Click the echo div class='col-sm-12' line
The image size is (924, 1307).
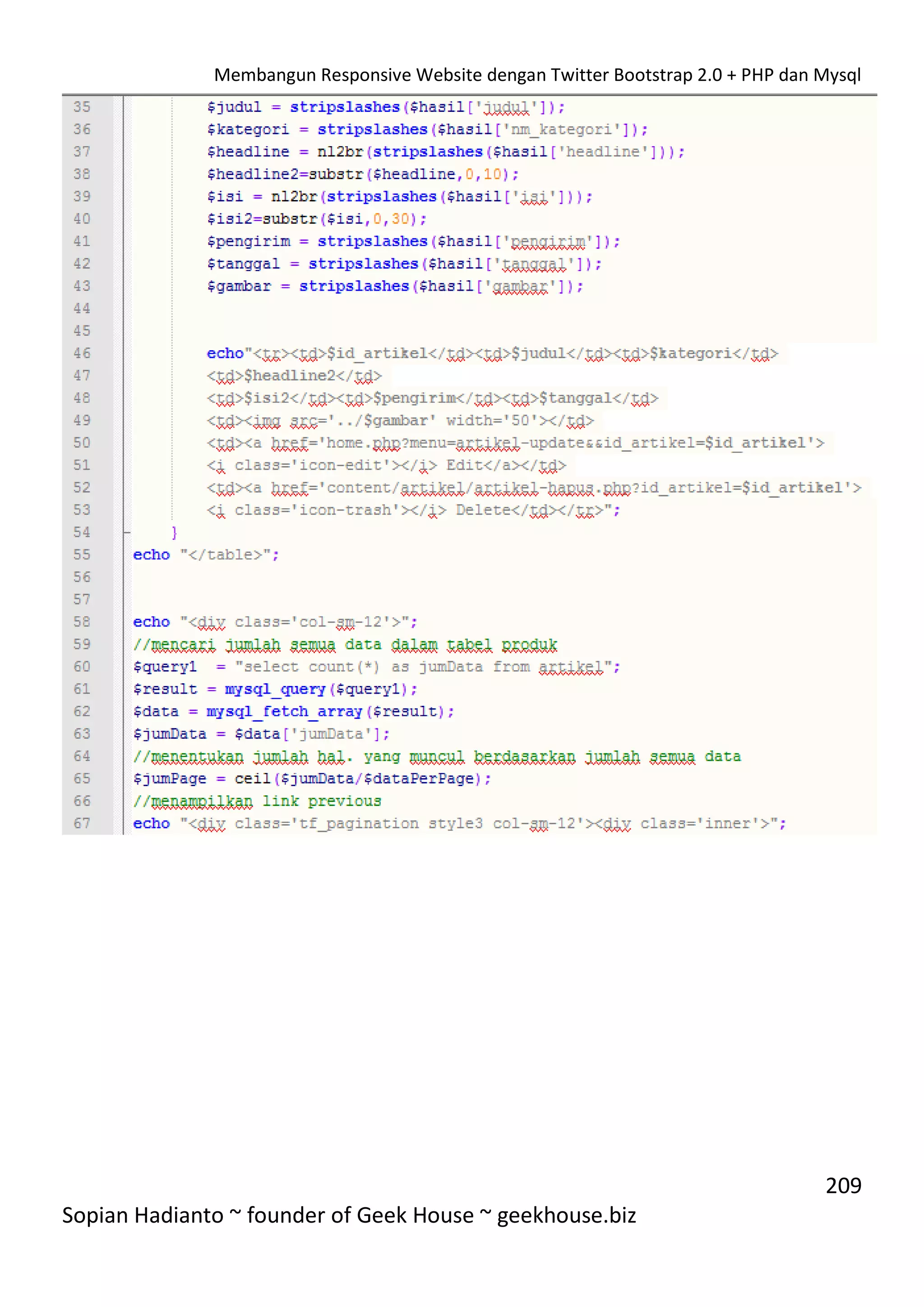click(275, 623)
